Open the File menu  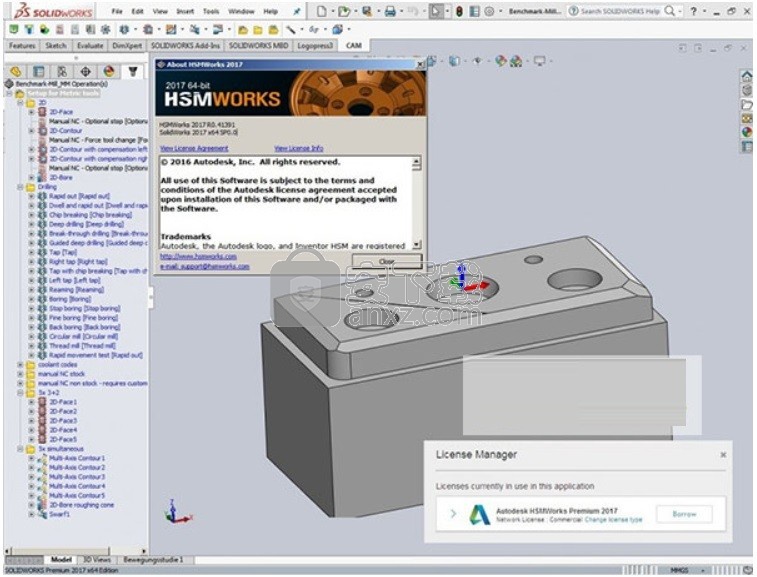[117, 11]
